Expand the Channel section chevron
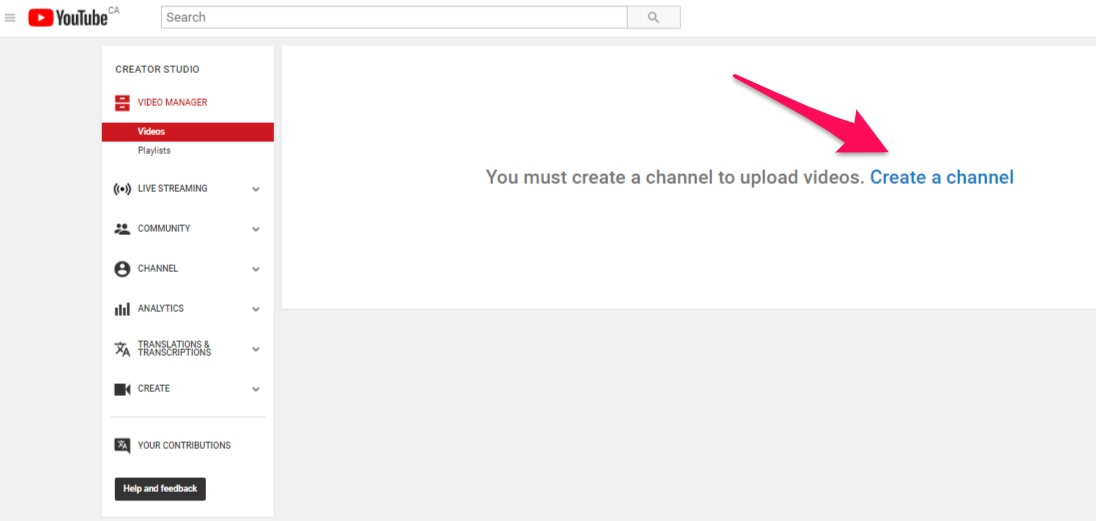Image resolution: width=1096 pixels, height=521 pixels. pos(256,269)
